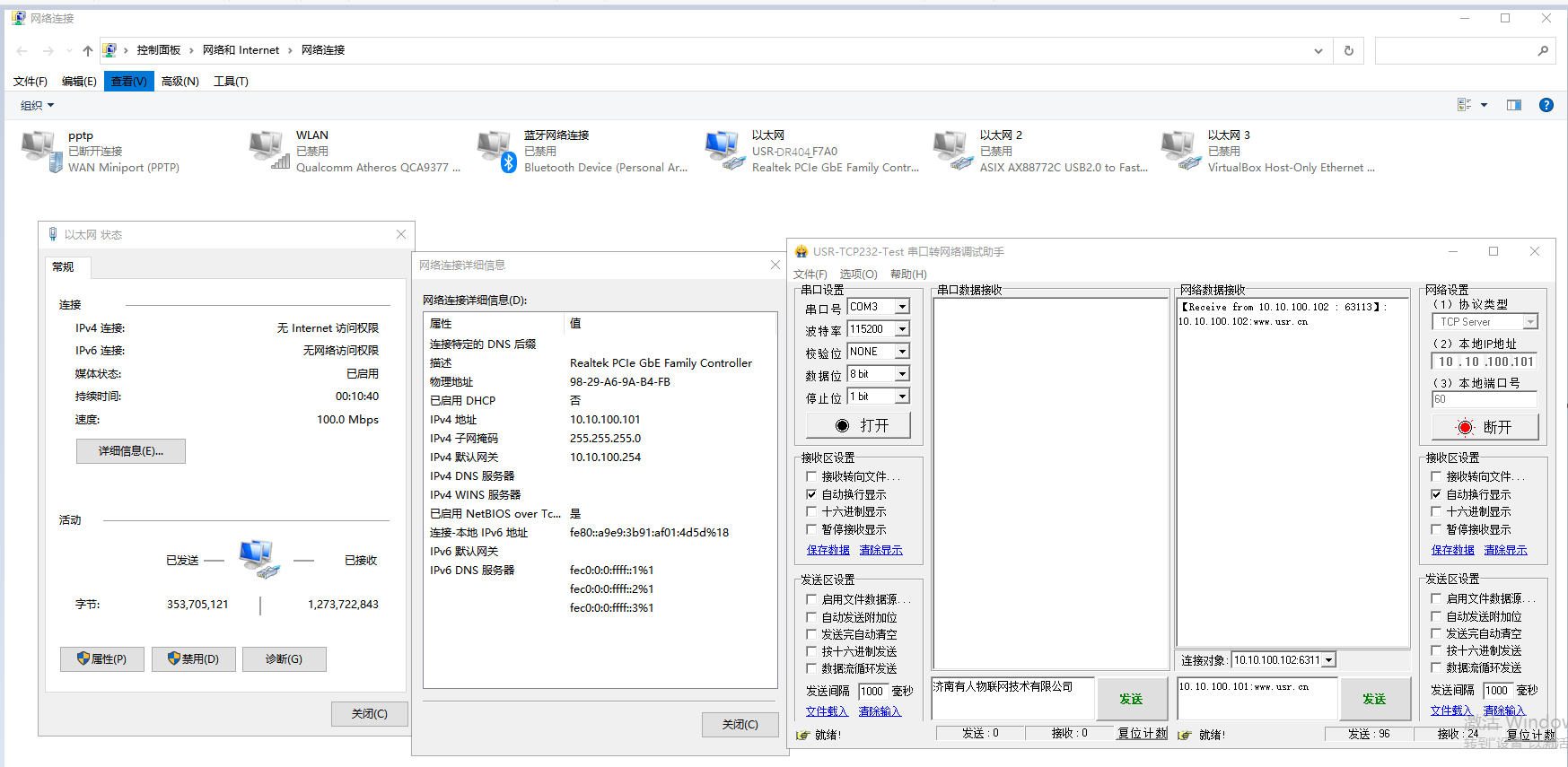This screenshot has width=1568, height=767.
Task: Open the help question mark icon
Action: pos(1546,105)
